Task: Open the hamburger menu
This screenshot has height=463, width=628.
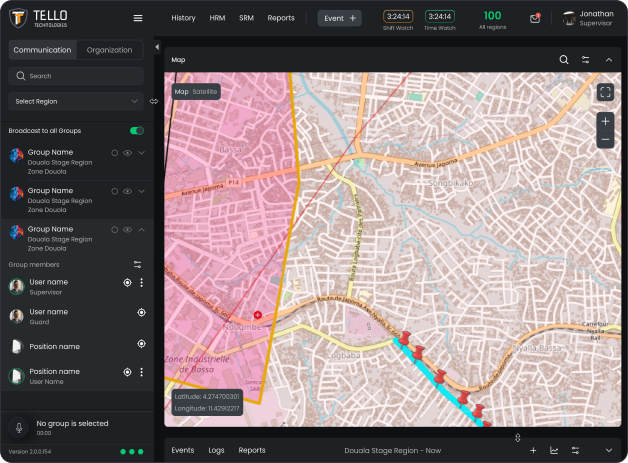Action: [138, 18]
